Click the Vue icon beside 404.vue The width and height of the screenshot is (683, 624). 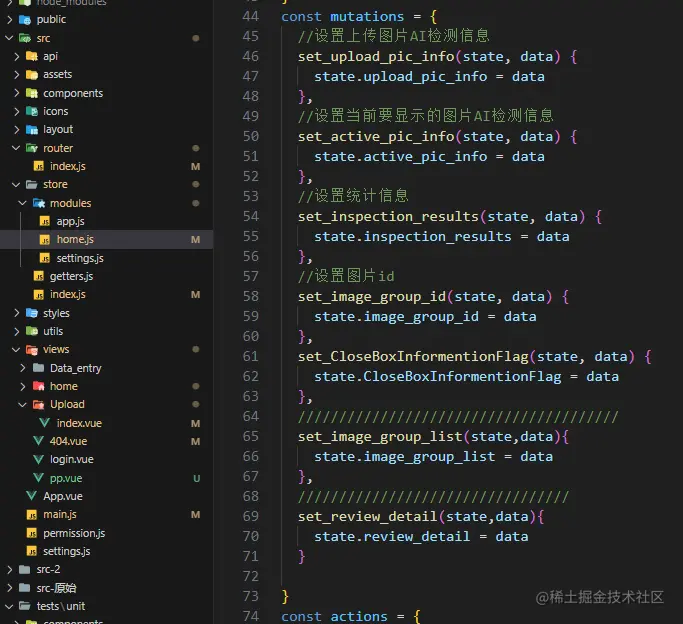[x=38, y=441]
